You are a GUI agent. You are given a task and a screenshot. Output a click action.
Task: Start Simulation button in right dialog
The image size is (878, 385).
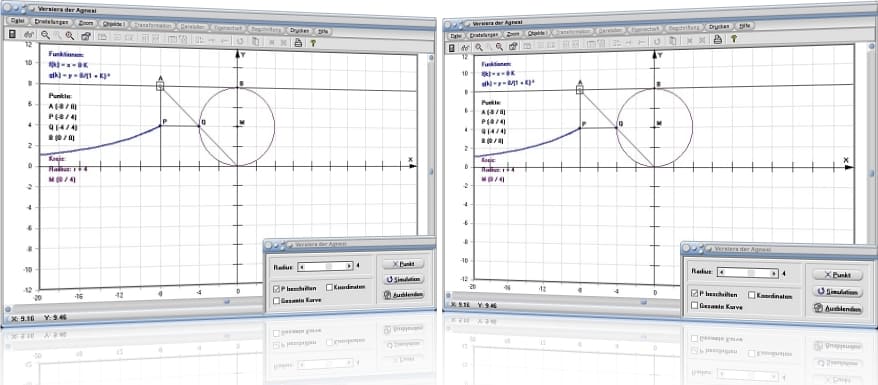837,292
